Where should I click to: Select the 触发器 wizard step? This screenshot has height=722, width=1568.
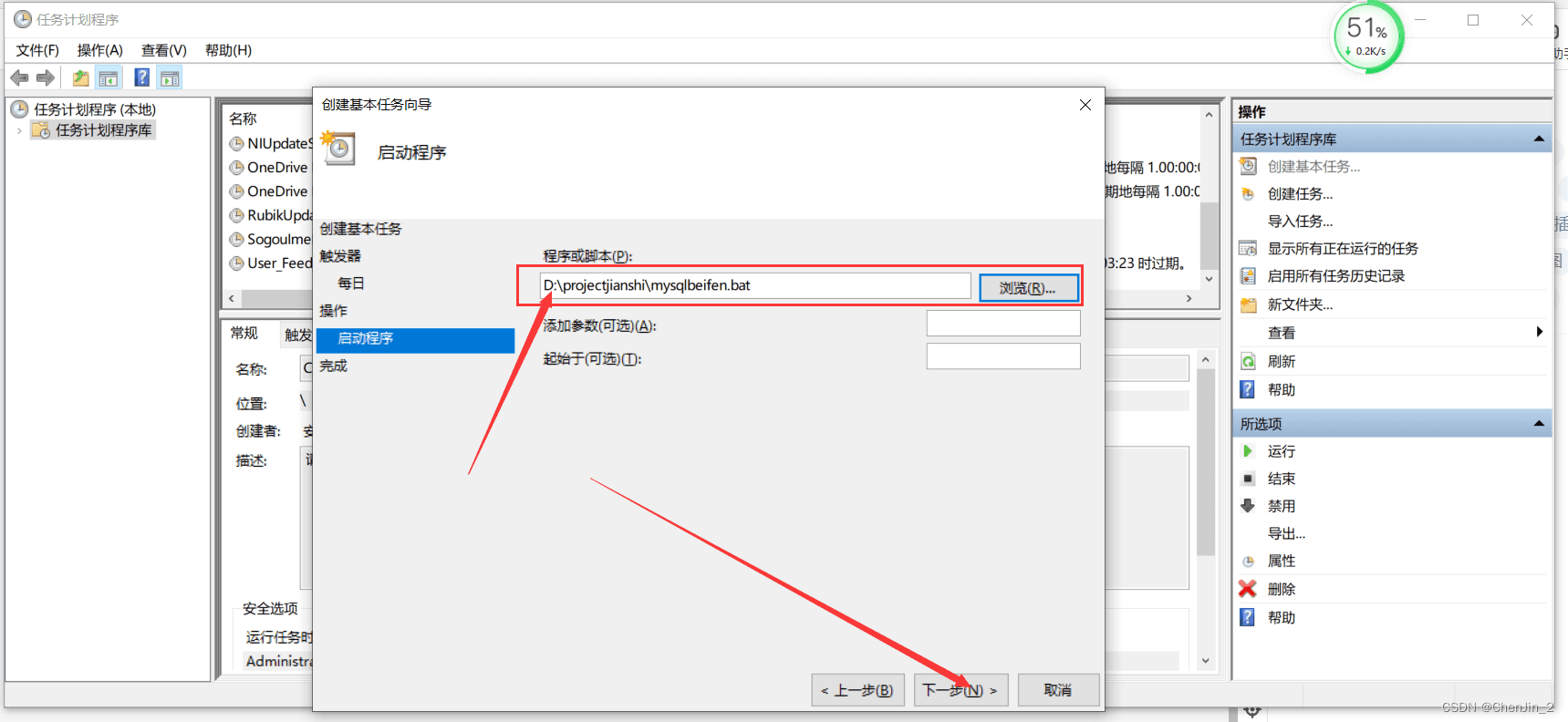[340, 256]
